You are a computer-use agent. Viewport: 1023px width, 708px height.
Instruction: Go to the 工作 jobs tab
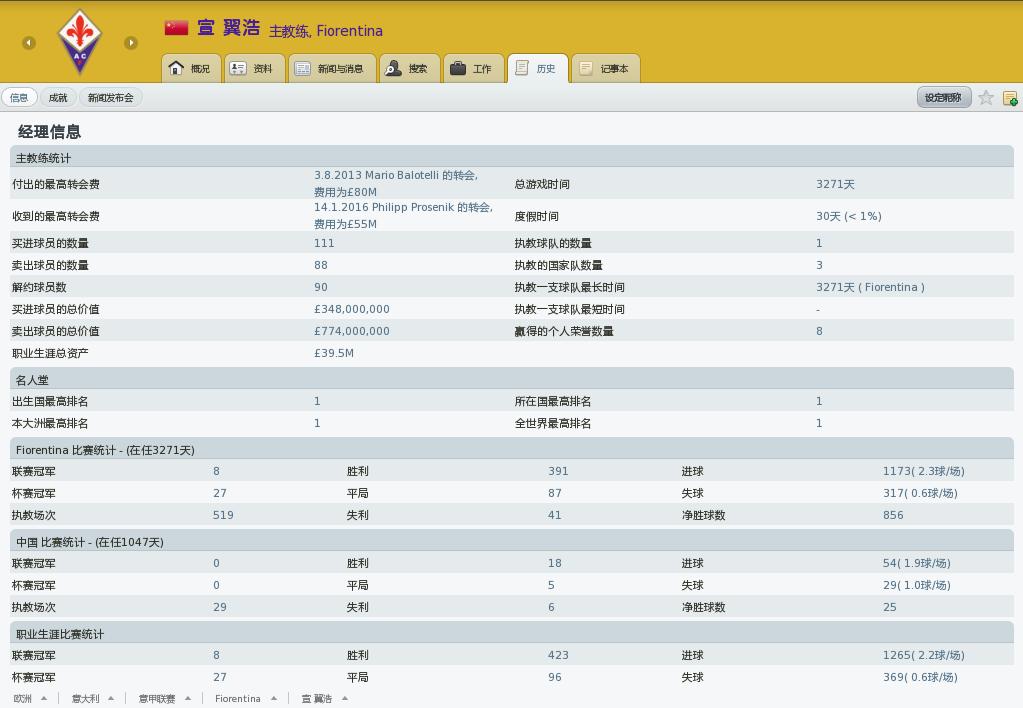[471, 68]
